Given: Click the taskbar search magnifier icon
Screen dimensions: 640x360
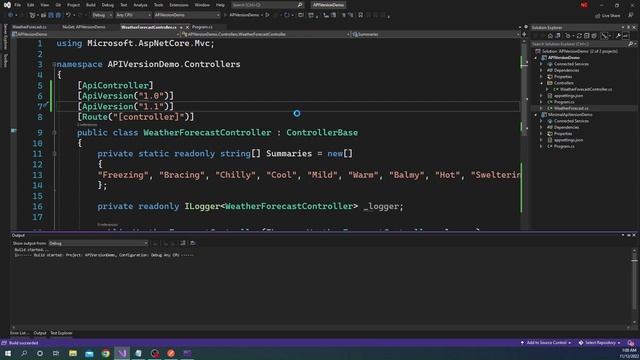Looking at the screenshot, I should click(x=24, y=353).
